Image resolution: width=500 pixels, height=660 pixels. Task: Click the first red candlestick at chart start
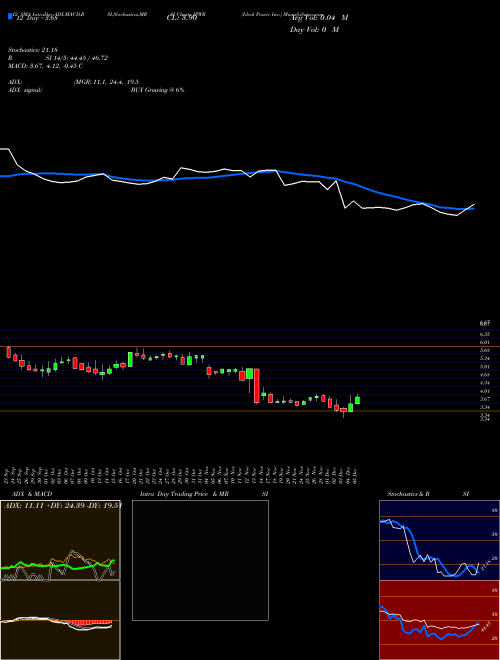point(8,352)
